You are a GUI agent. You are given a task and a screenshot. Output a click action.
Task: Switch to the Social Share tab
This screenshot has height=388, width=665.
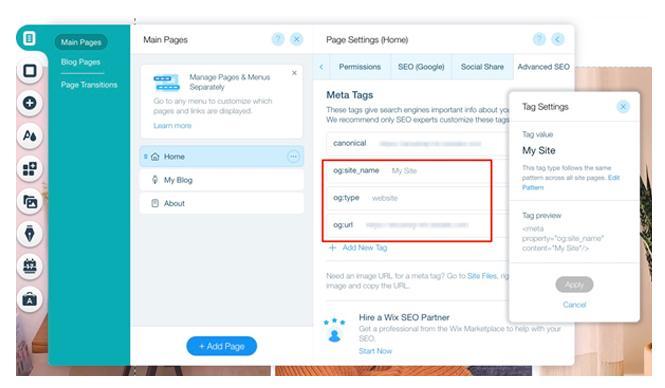(482, 67)
